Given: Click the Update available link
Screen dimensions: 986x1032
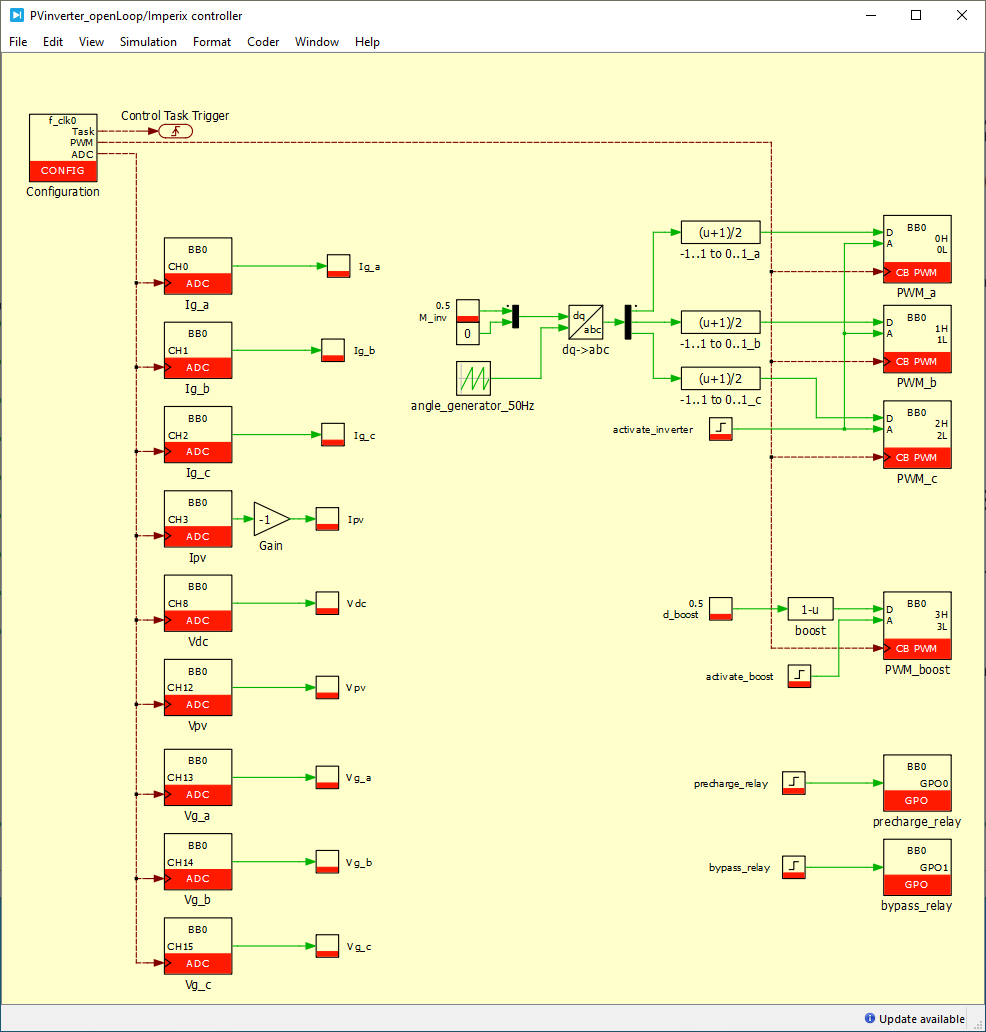Looking at the screenshot, I should [x=917, y=1019].
